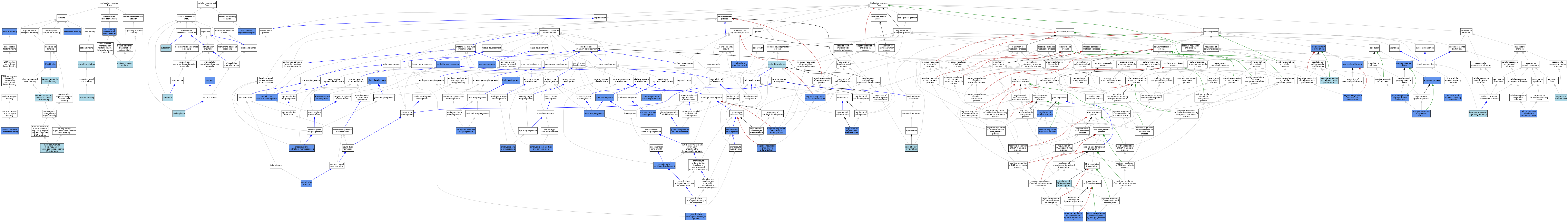Select the 'chromatin binding' blue node

(72, 32)
